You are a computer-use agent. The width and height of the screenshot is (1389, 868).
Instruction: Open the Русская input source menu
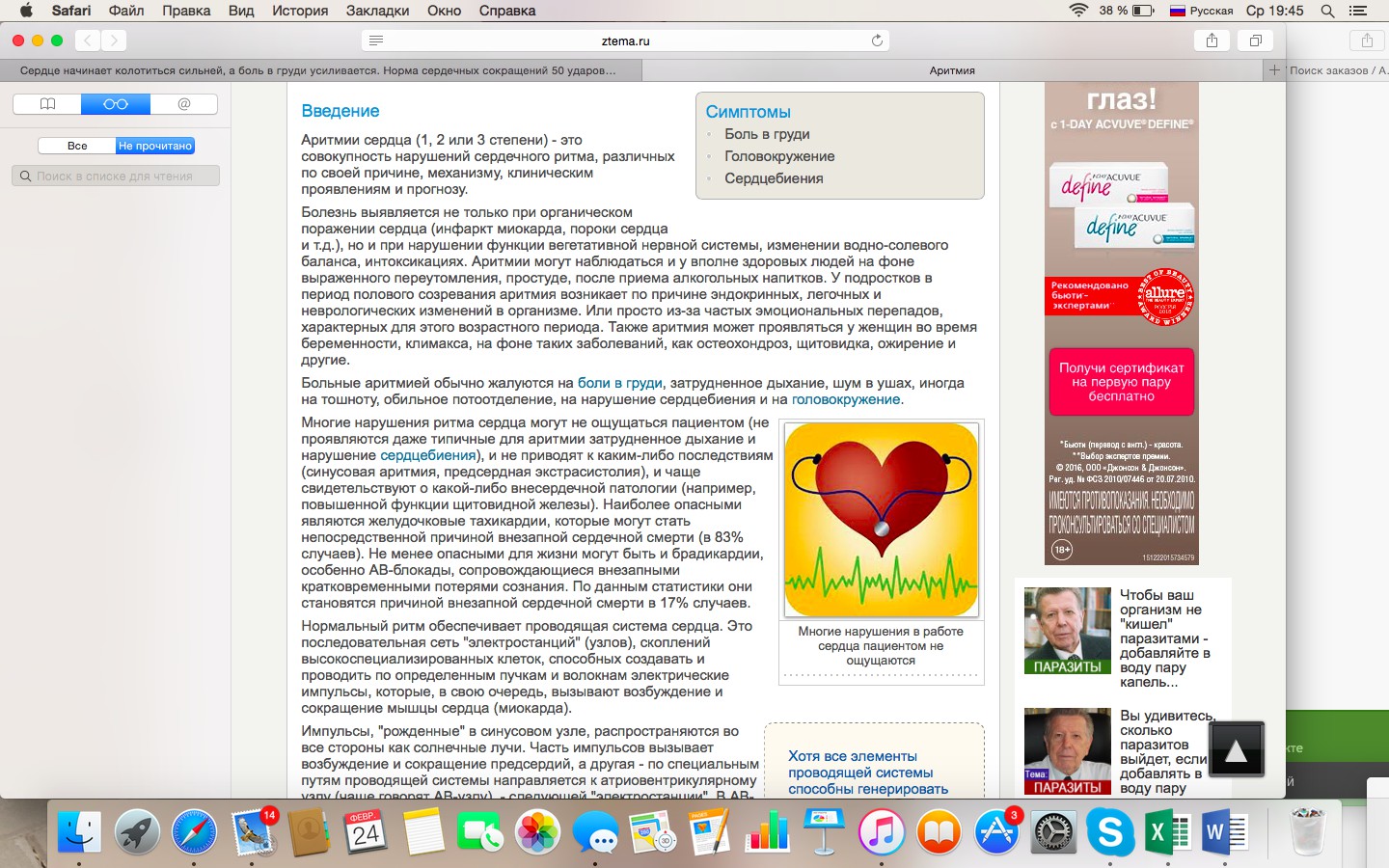(1202, 11)
